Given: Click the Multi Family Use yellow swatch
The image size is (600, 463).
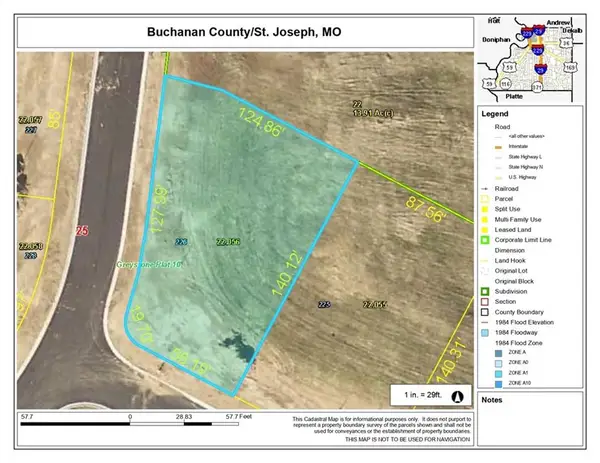Looking at the screenshot, I should point(485,220).
